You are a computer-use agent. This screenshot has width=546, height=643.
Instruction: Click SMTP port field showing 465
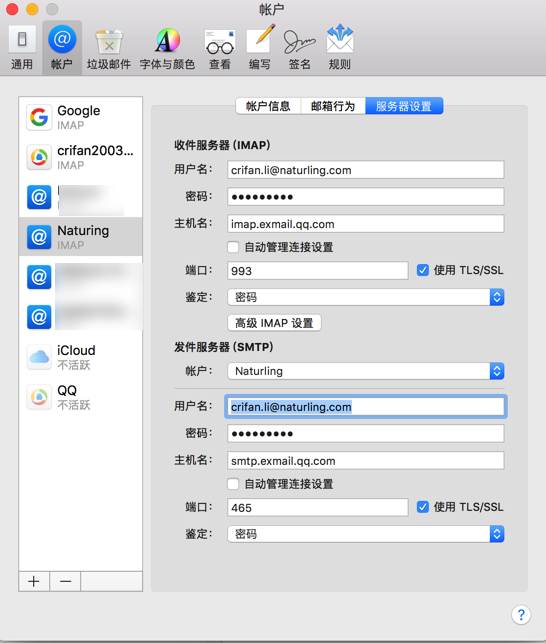[318, 507]
